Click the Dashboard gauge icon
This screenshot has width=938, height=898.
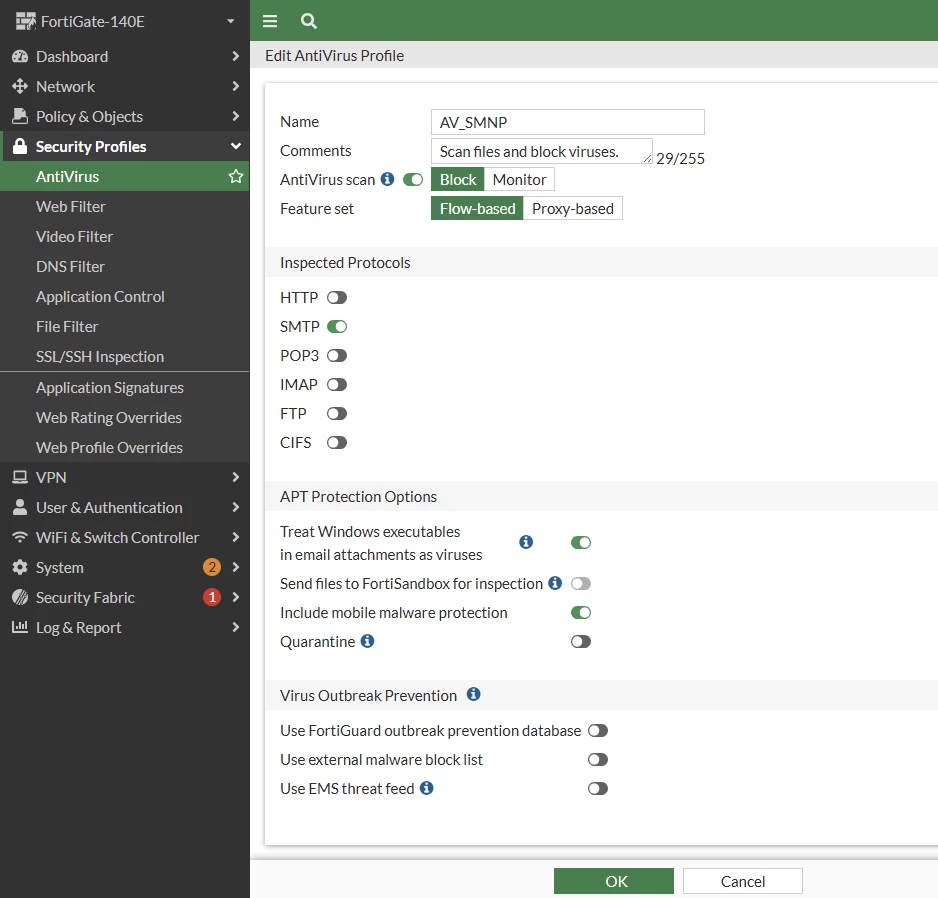tap(20, 56)
